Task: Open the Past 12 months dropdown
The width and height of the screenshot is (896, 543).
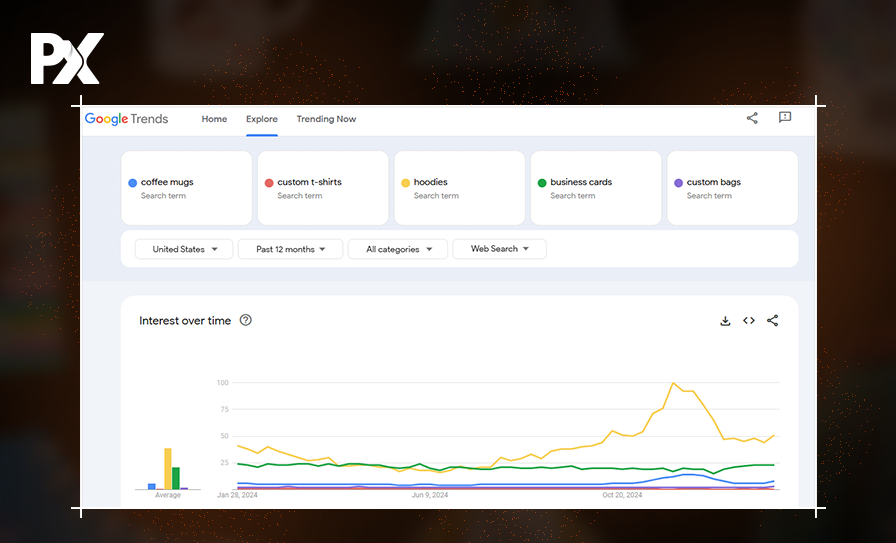Action: [x=290, y=249]
